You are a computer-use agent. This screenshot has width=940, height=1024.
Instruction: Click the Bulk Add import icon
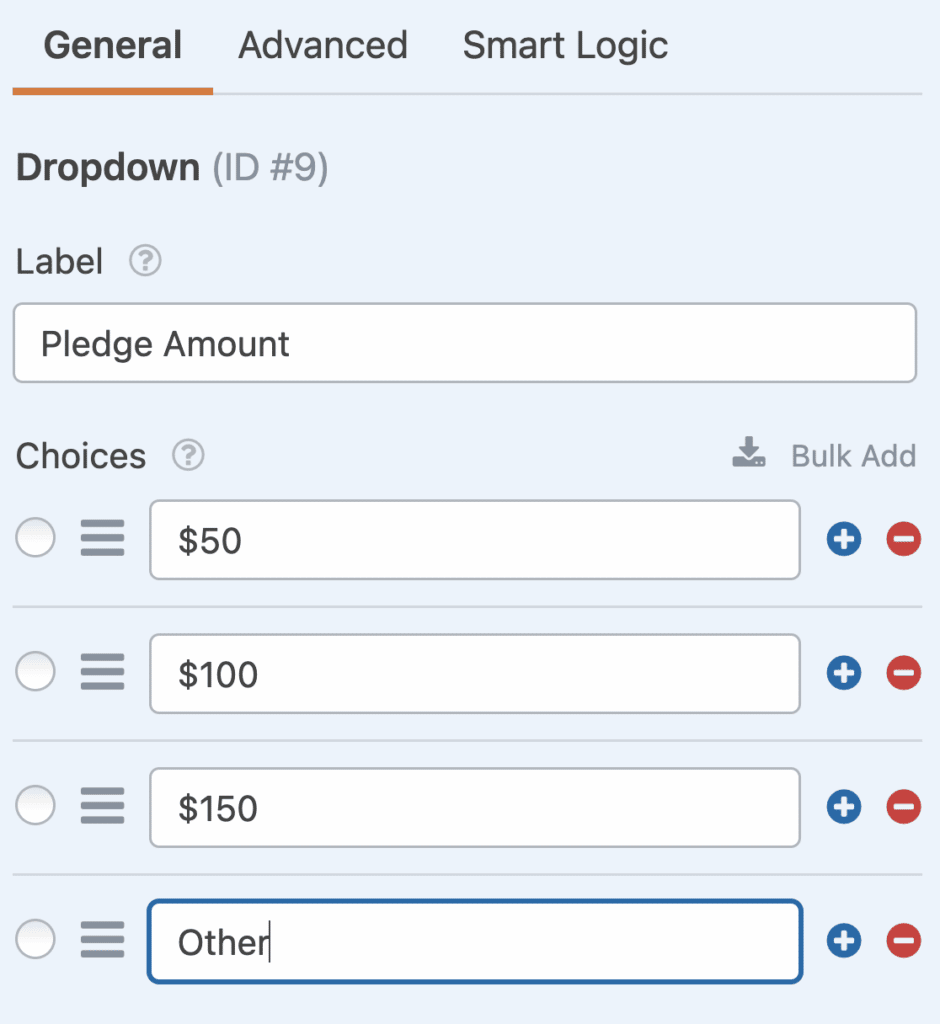pyautogui.click(x=747, y=453)
